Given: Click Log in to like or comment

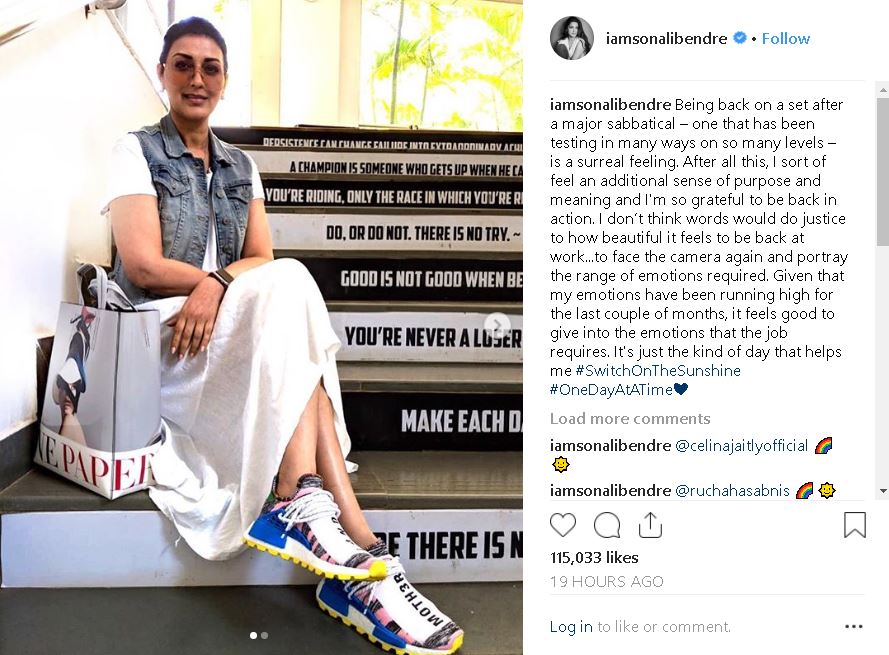Looking at the screenshot, I should 571,627.
